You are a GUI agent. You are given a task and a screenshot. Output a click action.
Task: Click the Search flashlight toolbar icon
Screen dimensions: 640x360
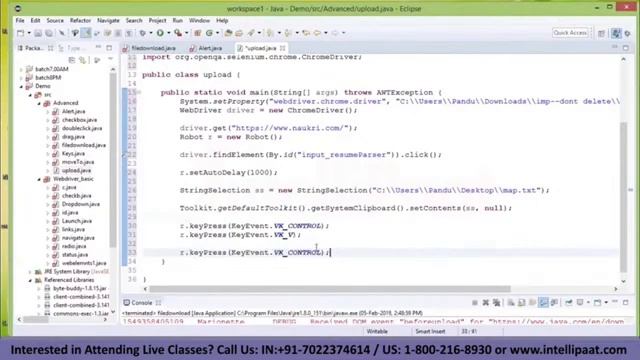click(251, 33)
